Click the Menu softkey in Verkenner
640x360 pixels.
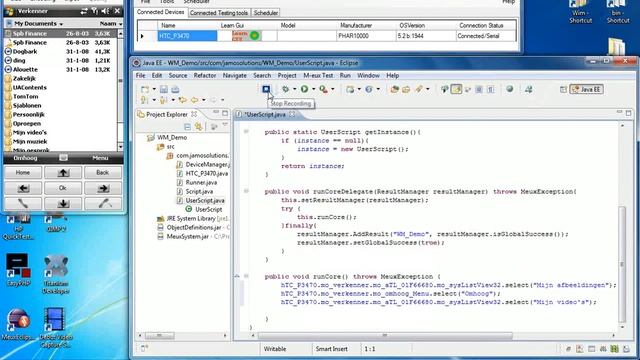(x=100, y=158)
